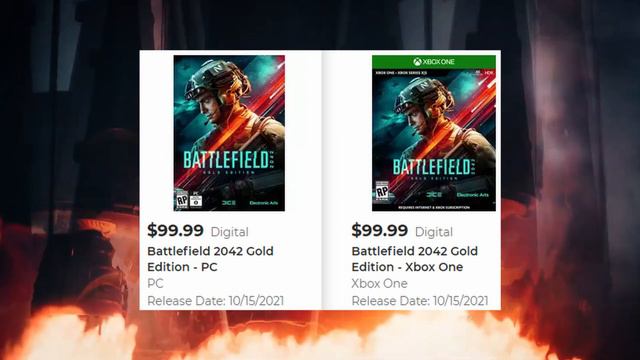Click the Electronic Arts logo on Xbox cover
Viewport: 640px width, 360px height.
click(x=473, y=195)
